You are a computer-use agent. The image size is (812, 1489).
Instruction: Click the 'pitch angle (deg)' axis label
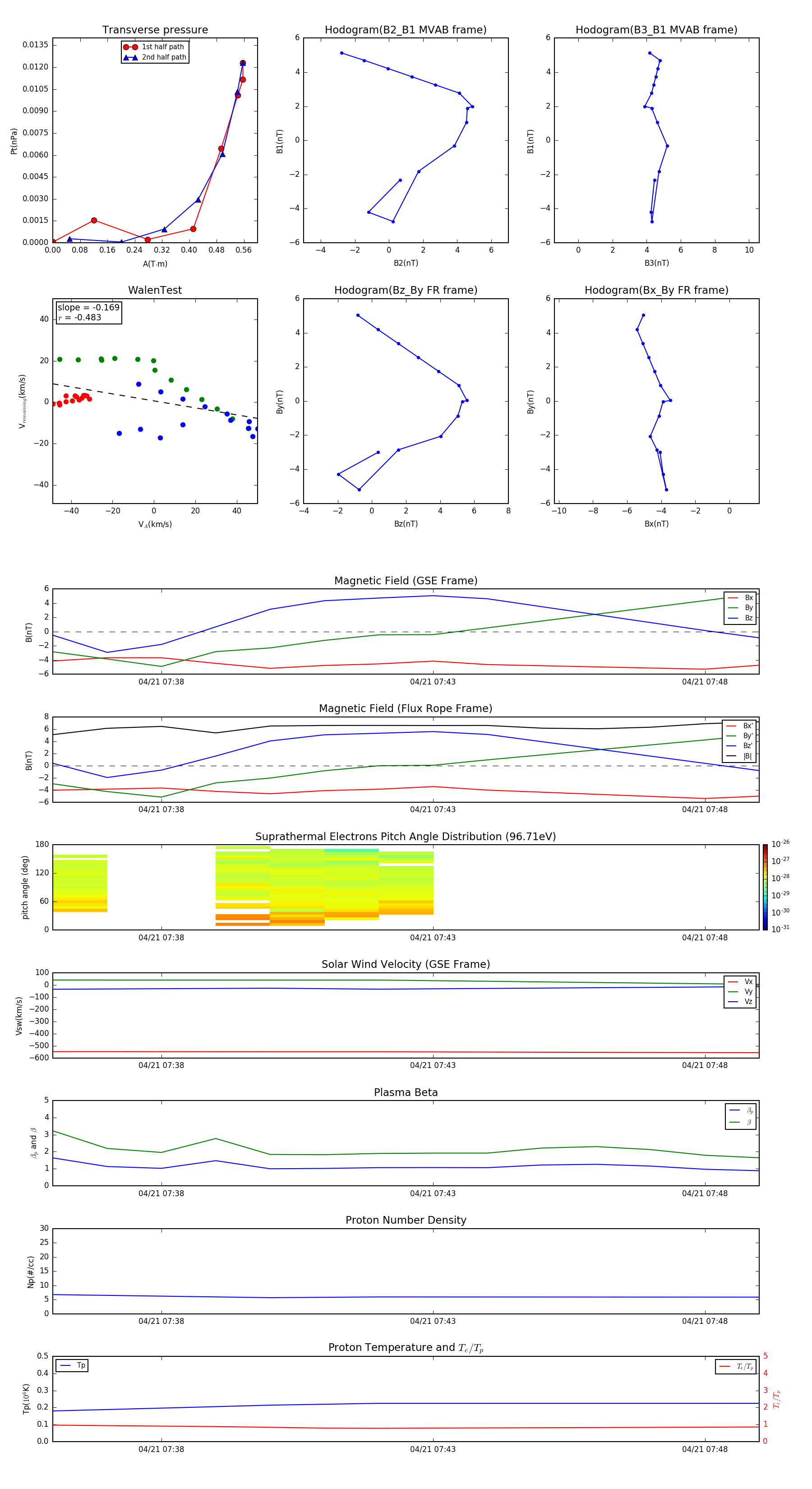(25, 887)
